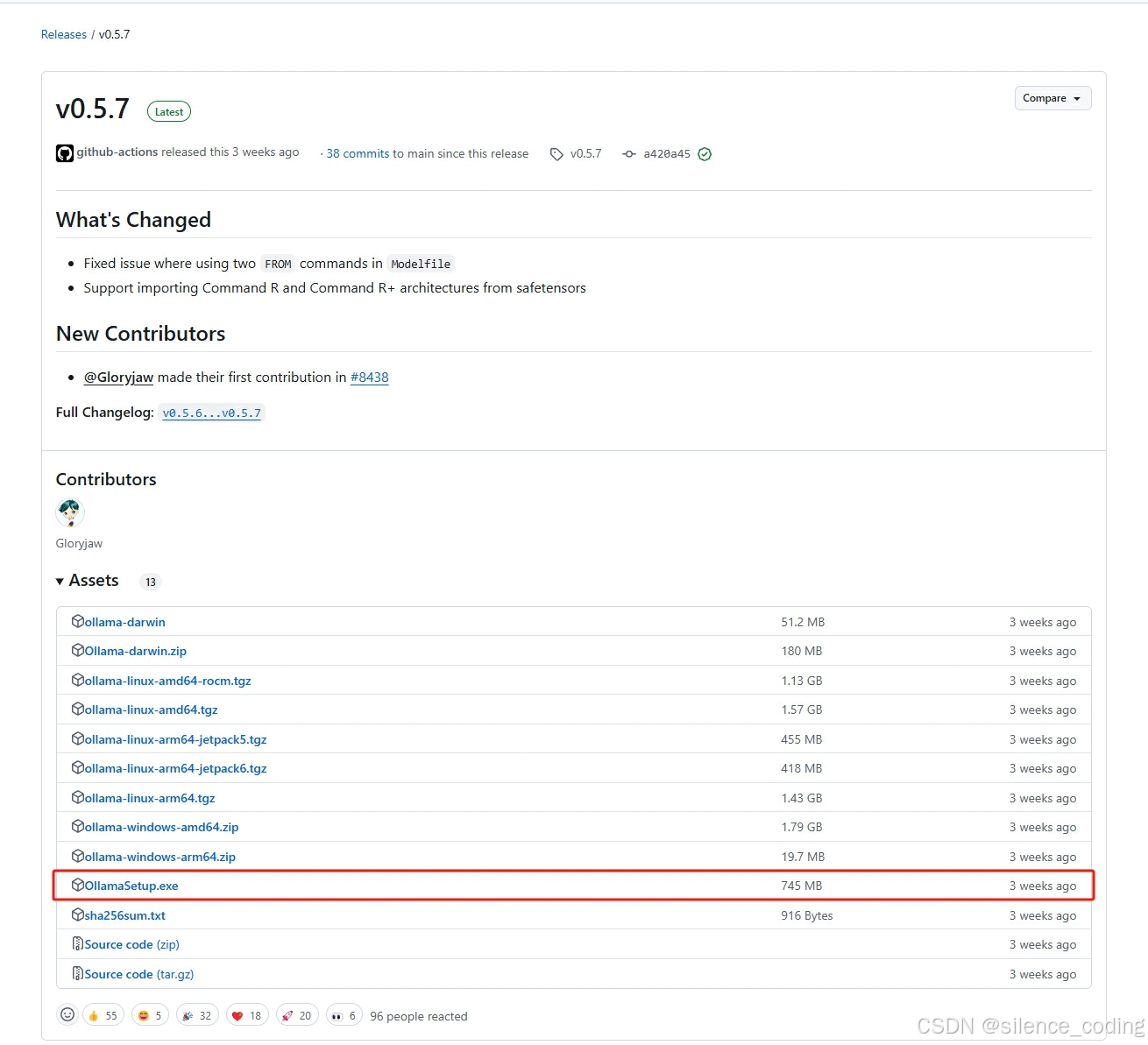Click the 51.2 MB size text
The image size is (1148, 1045).
point(803,622)
